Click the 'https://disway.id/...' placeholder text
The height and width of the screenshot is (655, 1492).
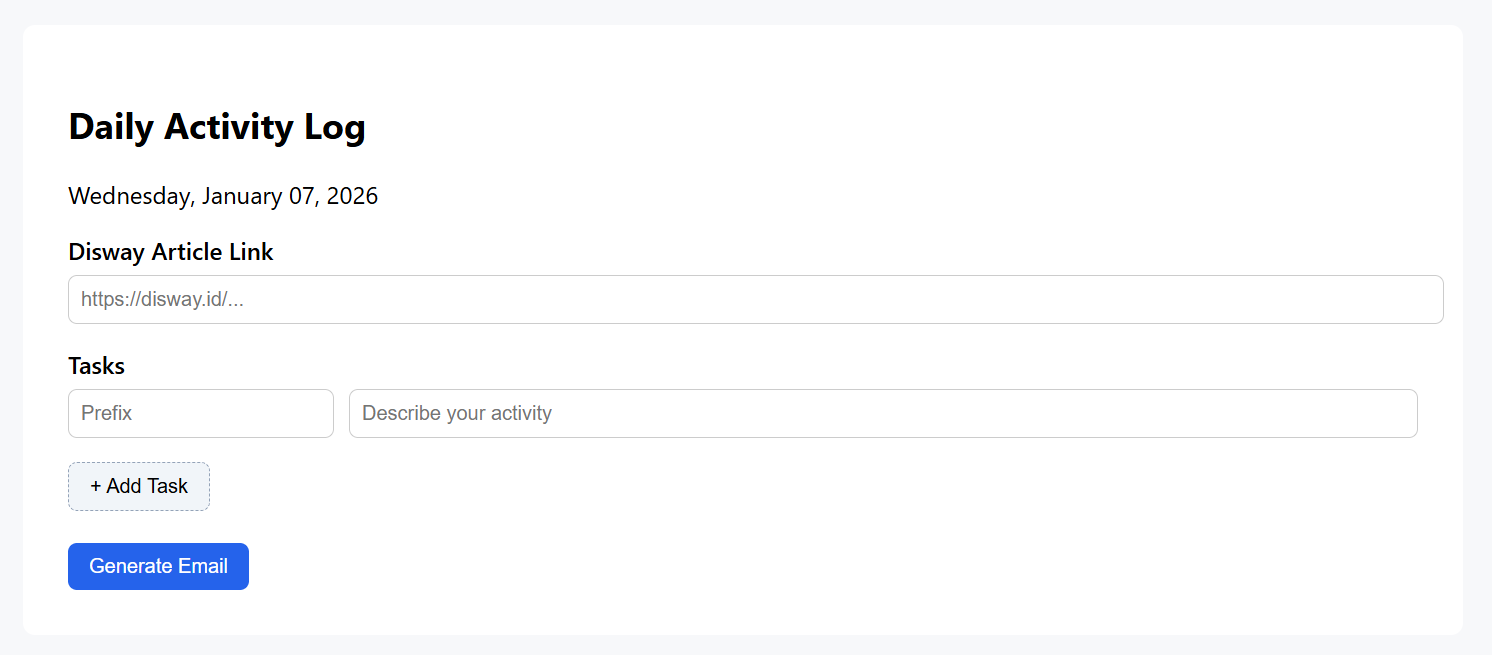click(x=163, y=300)
